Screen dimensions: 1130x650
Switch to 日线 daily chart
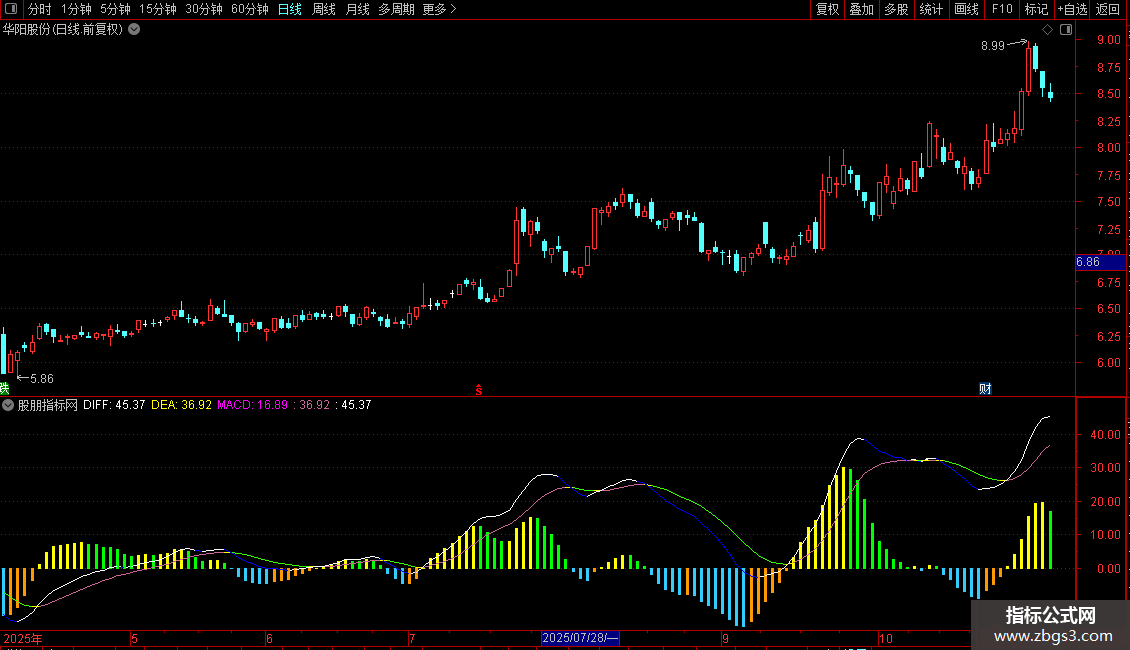290,9
